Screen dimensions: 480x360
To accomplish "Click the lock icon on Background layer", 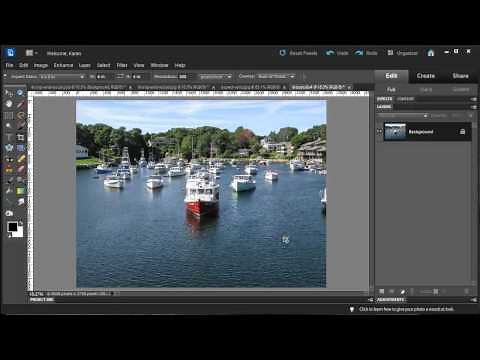I will [462, 132].
